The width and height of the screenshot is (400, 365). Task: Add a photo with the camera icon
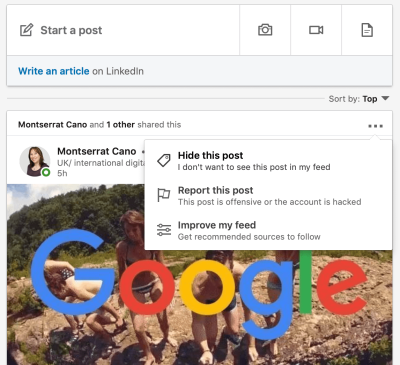(265, 30)
